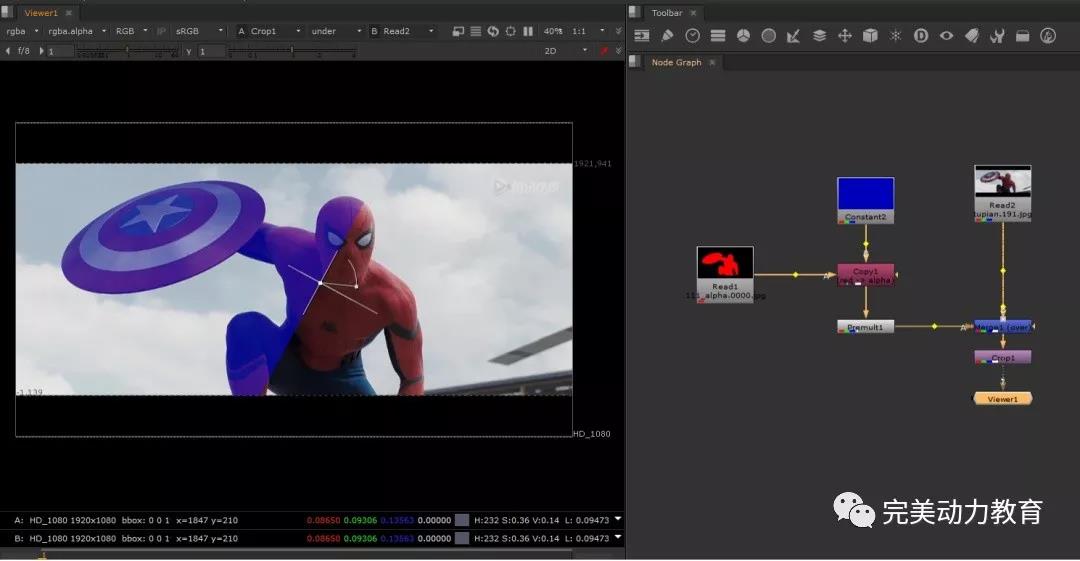Screen dimensions: 1080x561
Task: Click the A info bar color swatch
Action: point(462,520)
